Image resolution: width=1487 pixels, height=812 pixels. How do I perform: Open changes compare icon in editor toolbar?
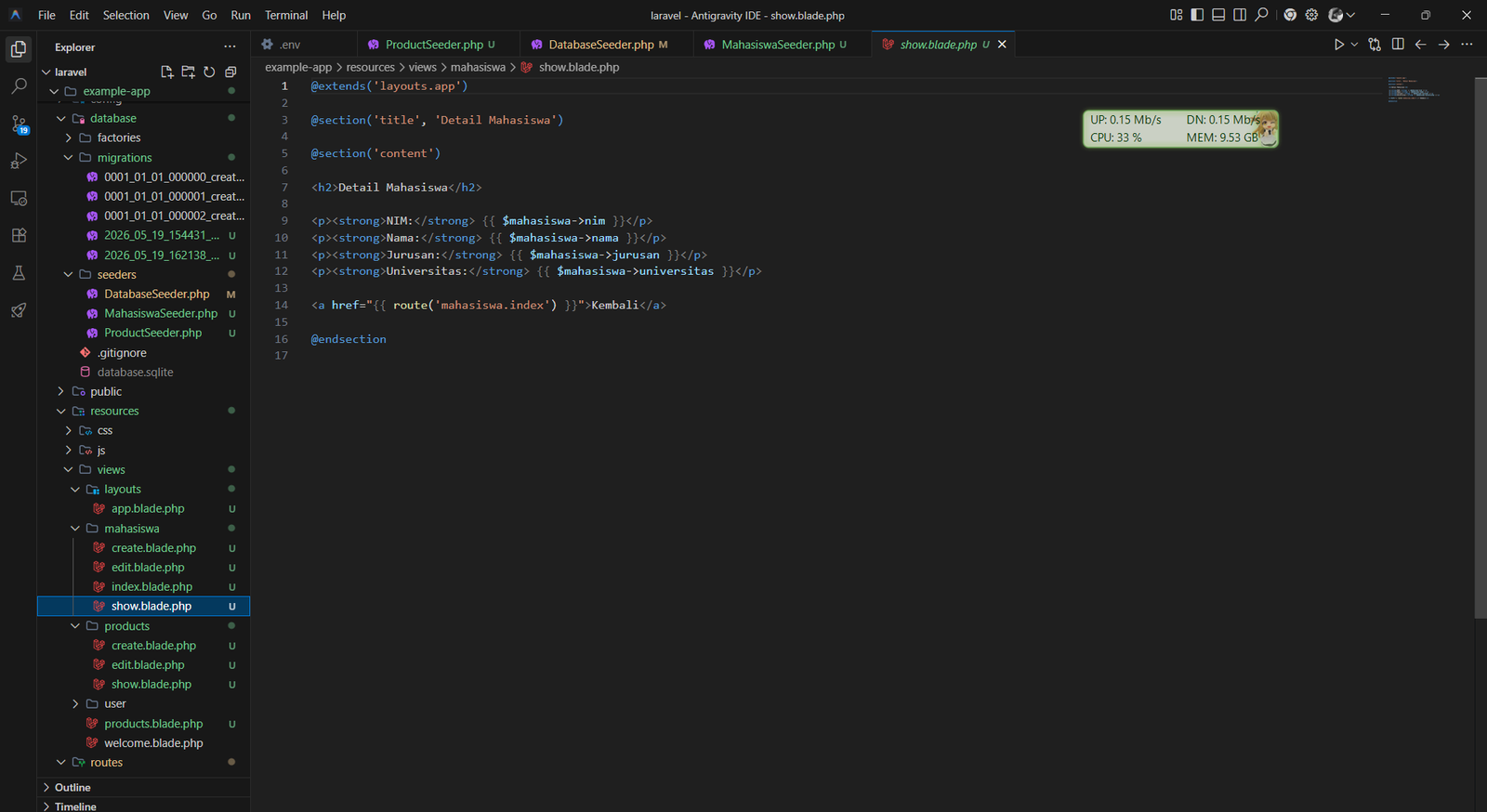click(1375, 44)
